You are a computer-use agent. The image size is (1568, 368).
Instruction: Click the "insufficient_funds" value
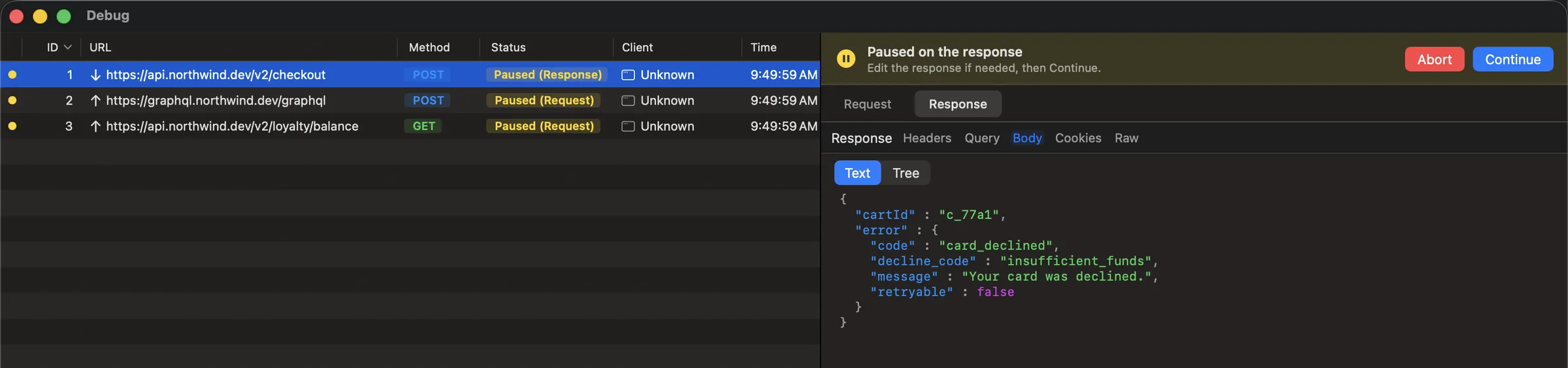tap(1075, 261)
